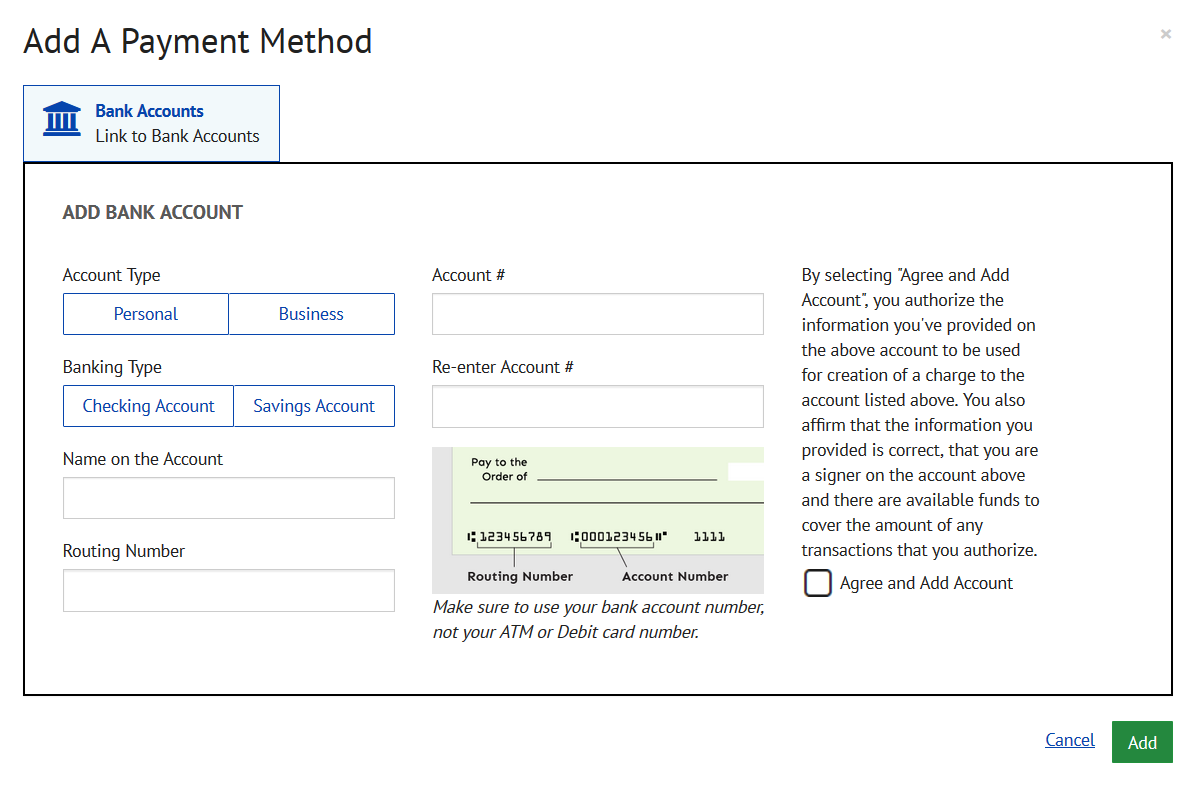Viewport: 1195px width, 785px height.
Task: Click the ATM or Debit card note
Action: point(598,620)
